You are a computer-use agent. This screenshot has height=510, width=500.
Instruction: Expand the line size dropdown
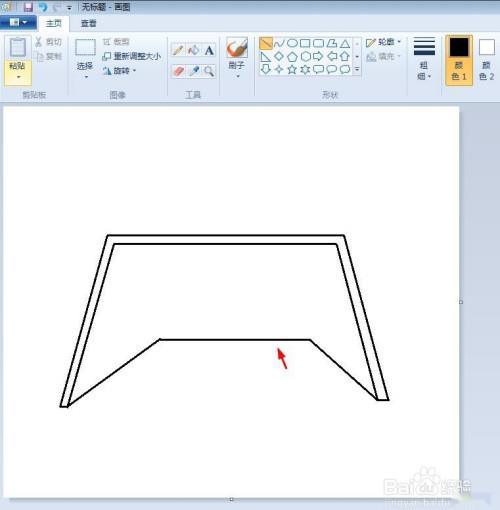tap(424, 60)
